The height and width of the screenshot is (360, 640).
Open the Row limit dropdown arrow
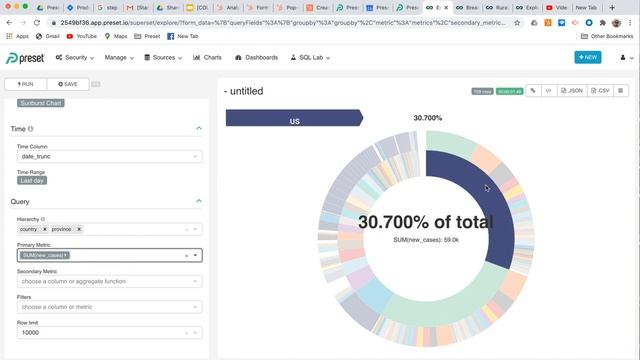(196, 333)
